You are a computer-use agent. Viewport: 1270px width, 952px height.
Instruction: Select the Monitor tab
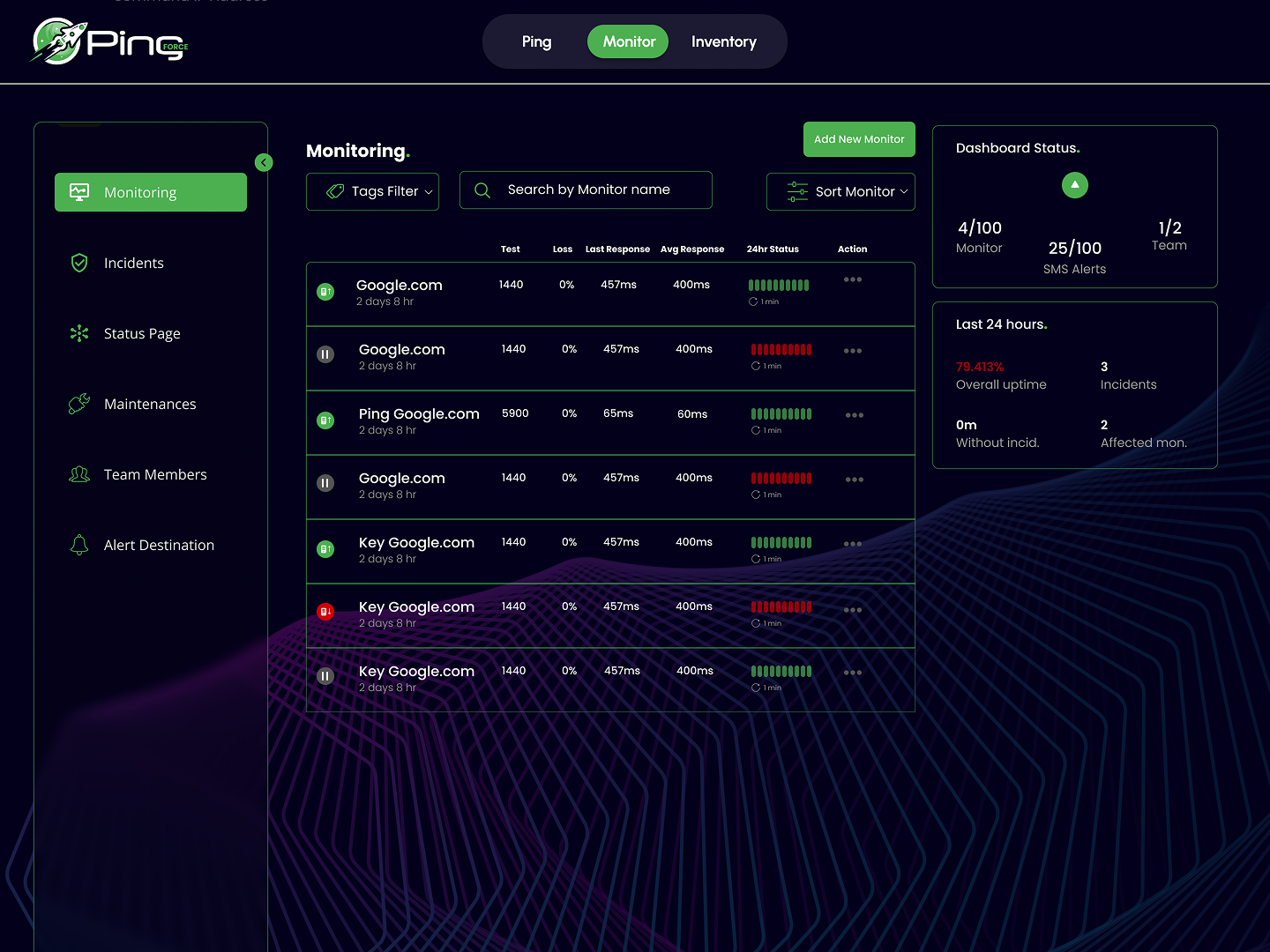point(629,41)
